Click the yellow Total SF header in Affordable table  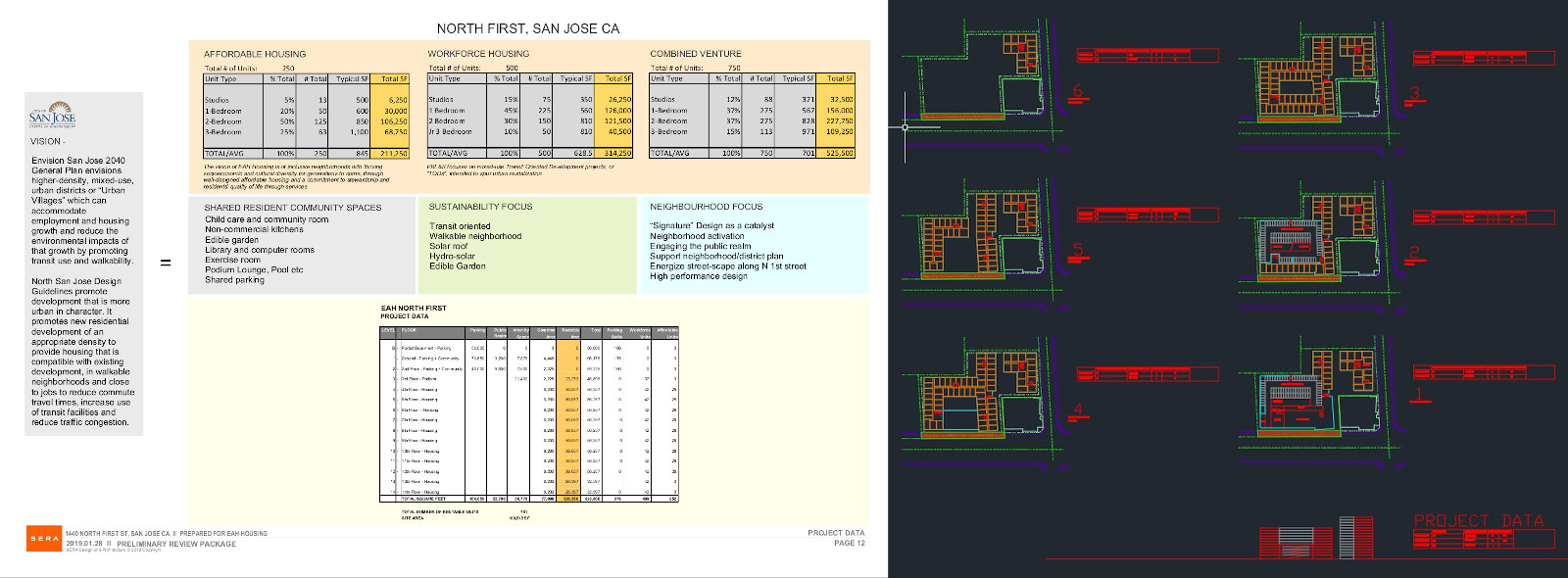(394, 78)
